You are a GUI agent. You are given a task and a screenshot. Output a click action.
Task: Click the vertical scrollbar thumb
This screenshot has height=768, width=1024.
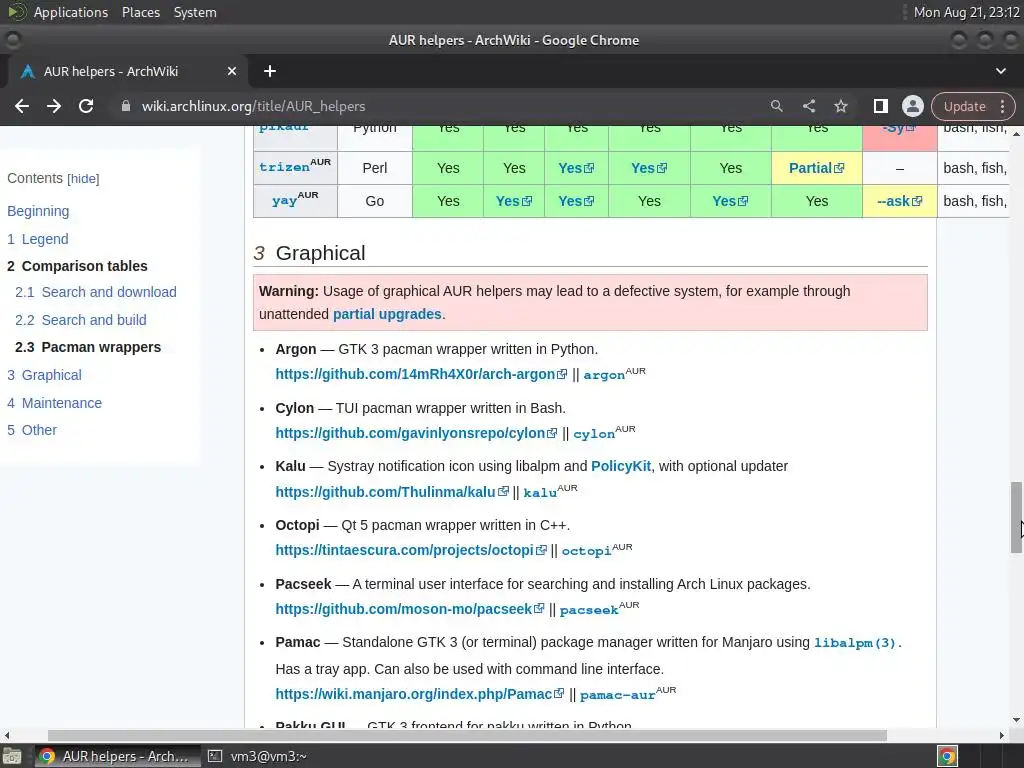pyautogui.click(x=1016, y=517)
